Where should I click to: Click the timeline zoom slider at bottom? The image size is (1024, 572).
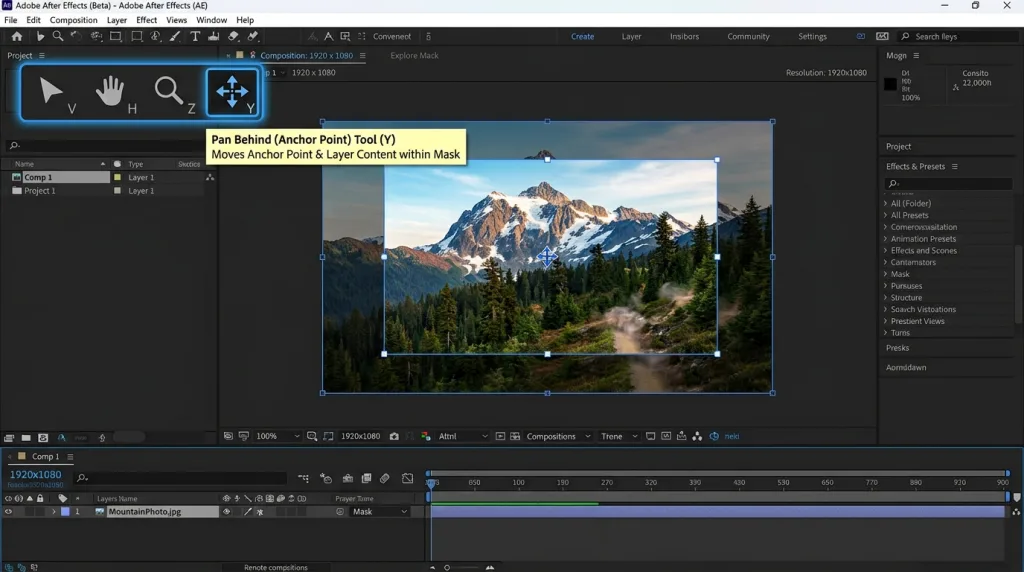[x=460, y=567]
